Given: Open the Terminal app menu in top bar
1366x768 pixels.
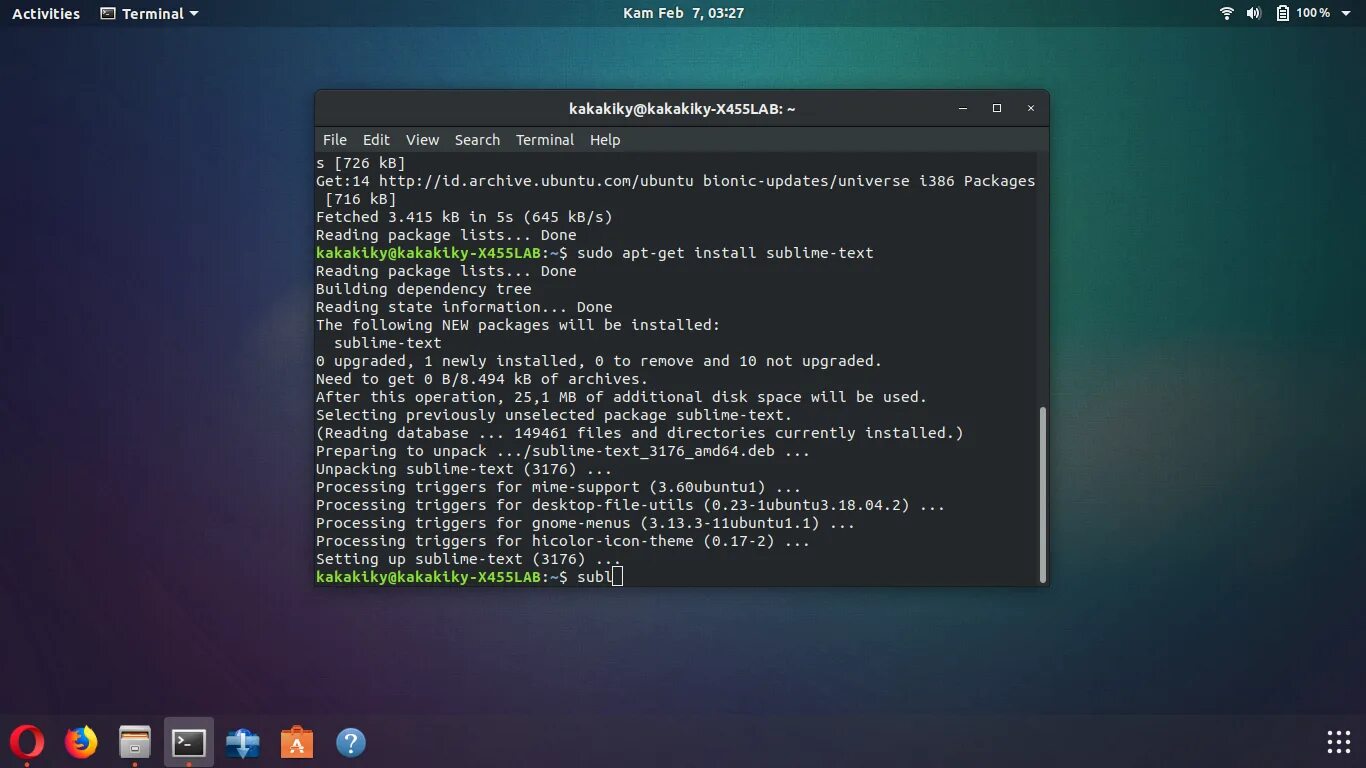Looking at the screenshot, I should tap(150, 13).
